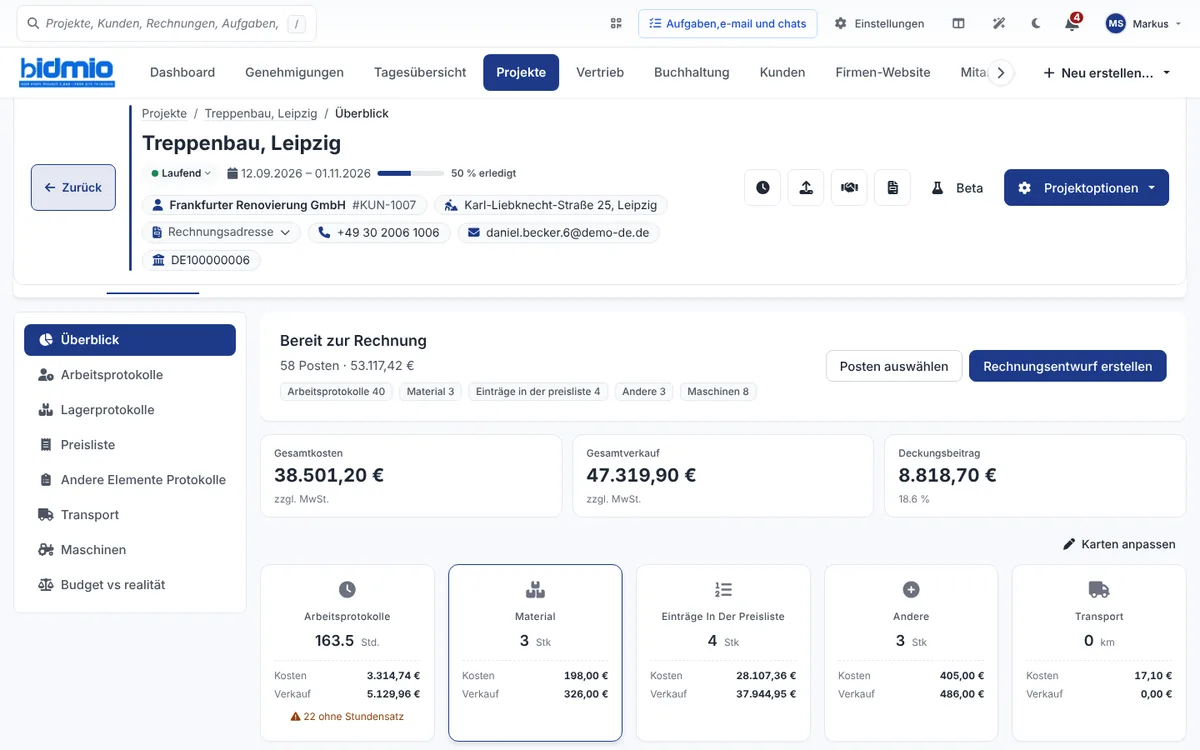Open the Neu erstellen dropdown

[1107, 73]
